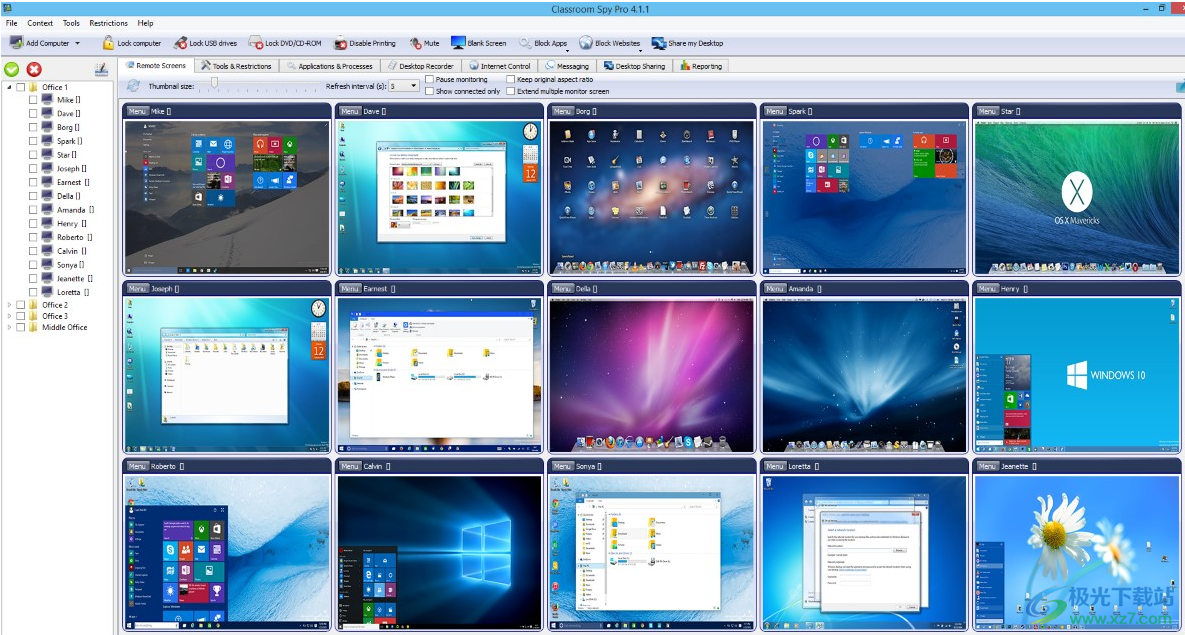The image size is (1185, 635).
Task: Adjust the Thumbnail size slider handle
Action: point(215,83)
